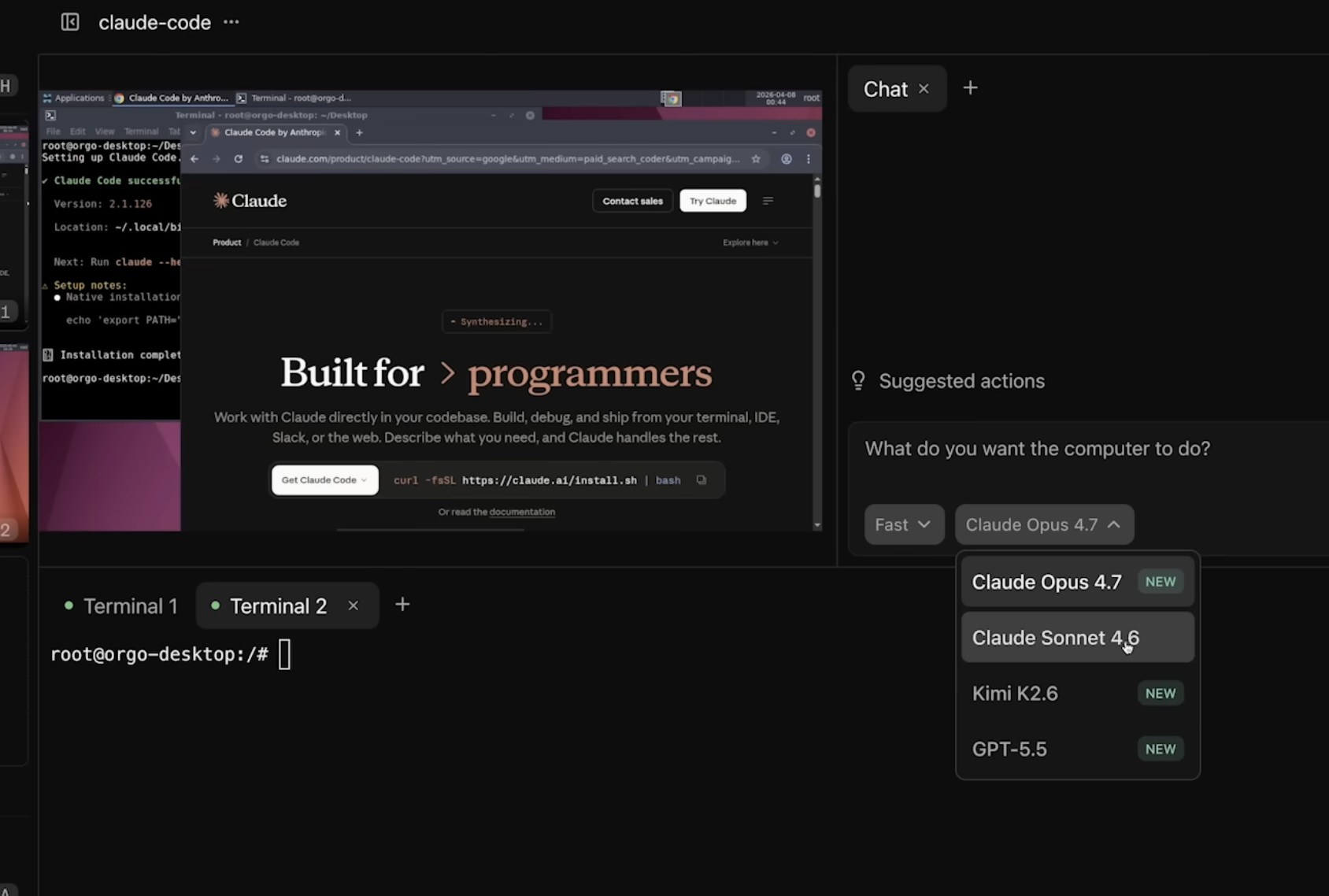Expand the Fast speed dropdown

[x=904, y=524]
